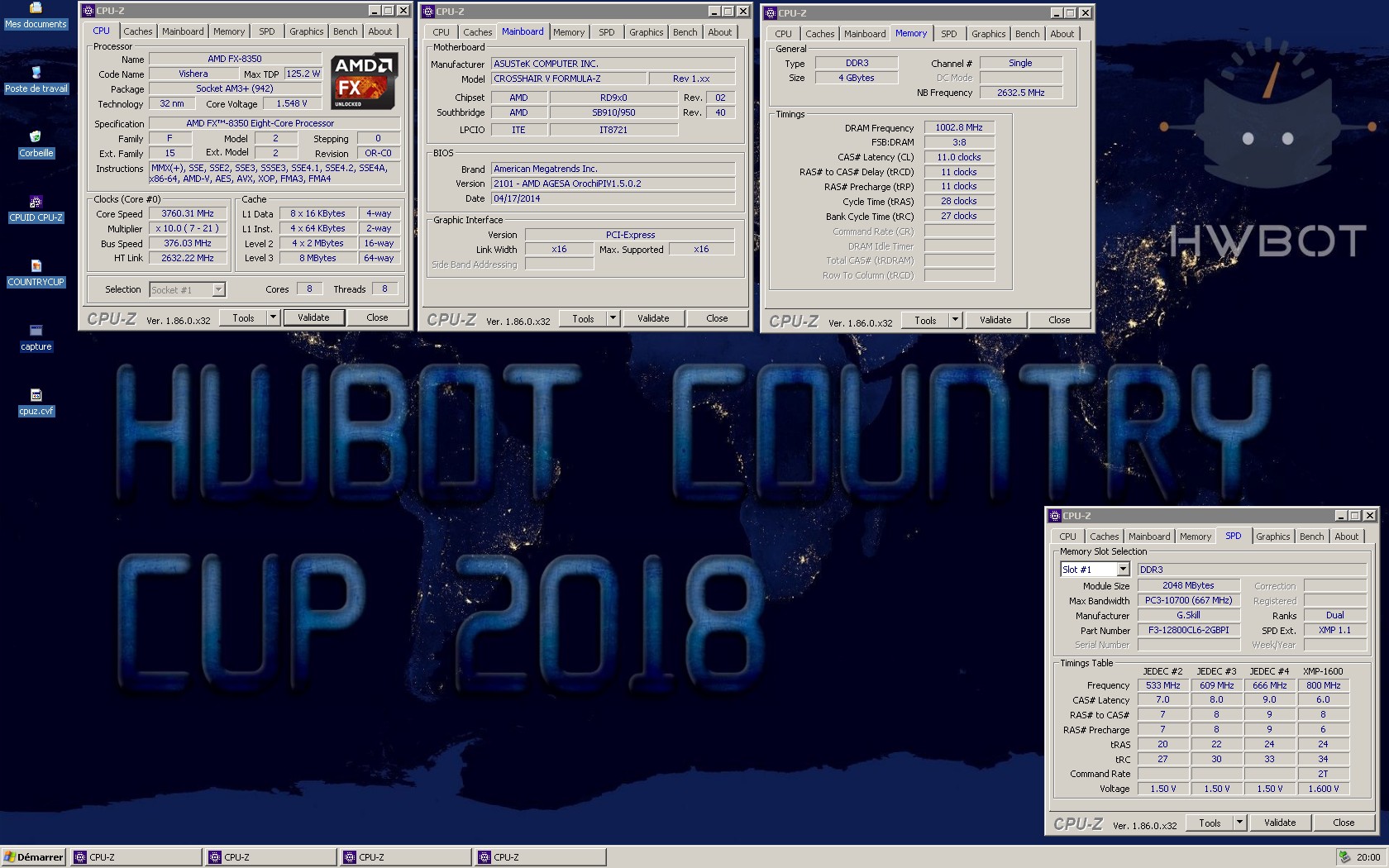
Task: Click Close button in SPD window
Action: click(1344, 823)
